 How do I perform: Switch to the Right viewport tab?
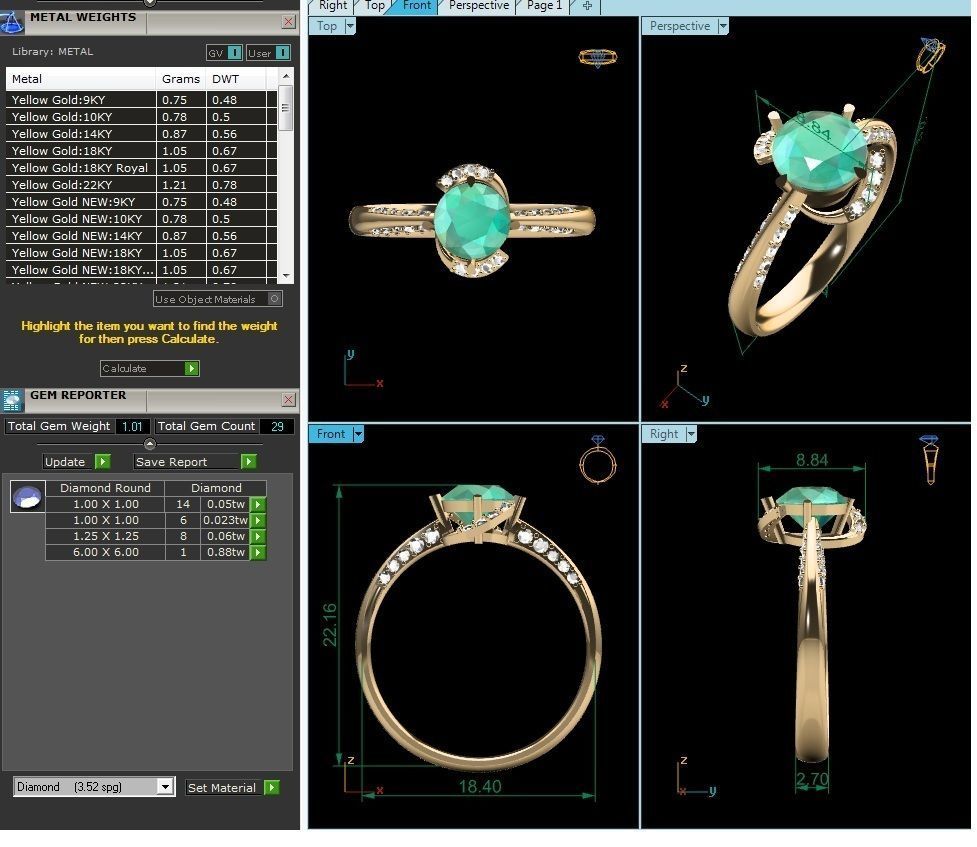pyautogui.click(x=332, y=6)
